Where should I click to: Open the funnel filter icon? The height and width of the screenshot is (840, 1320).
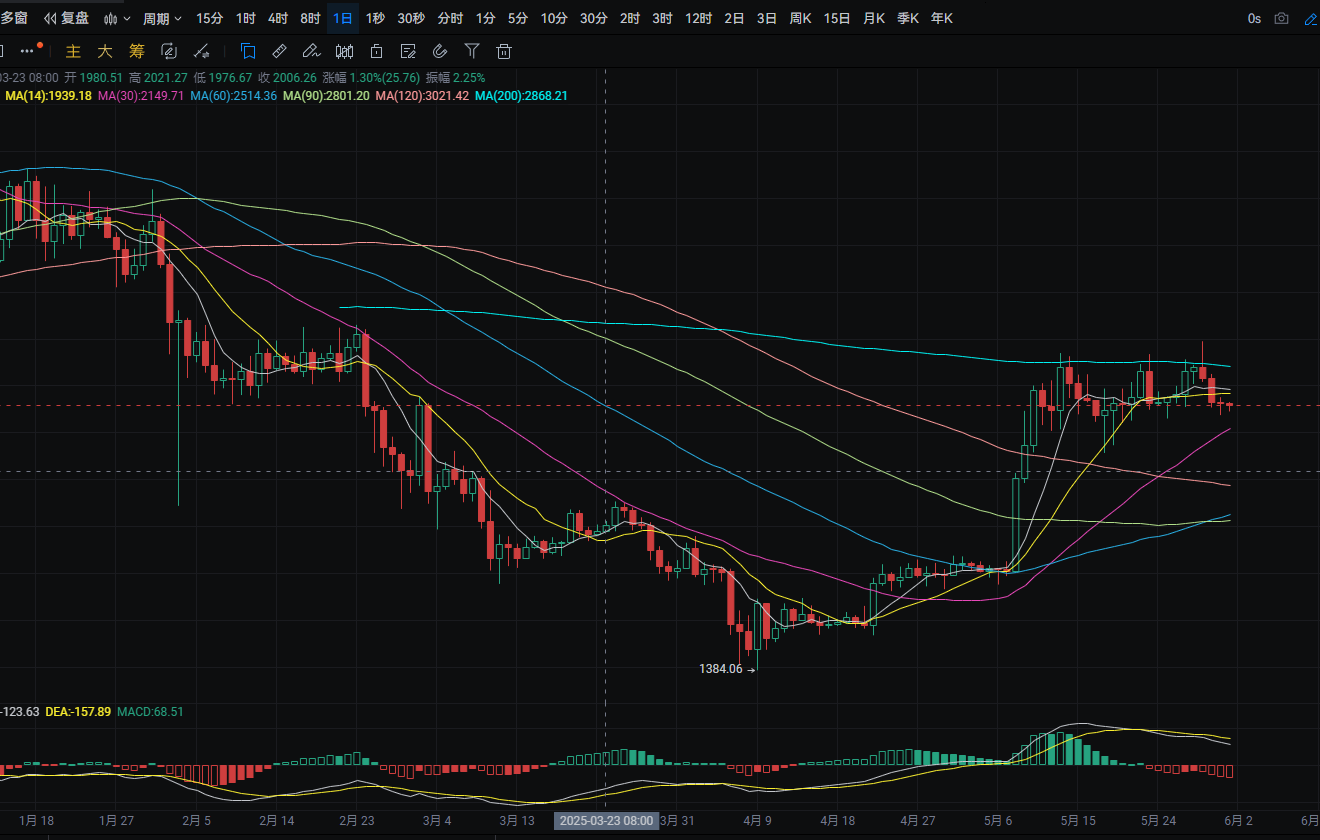point(472,51)
